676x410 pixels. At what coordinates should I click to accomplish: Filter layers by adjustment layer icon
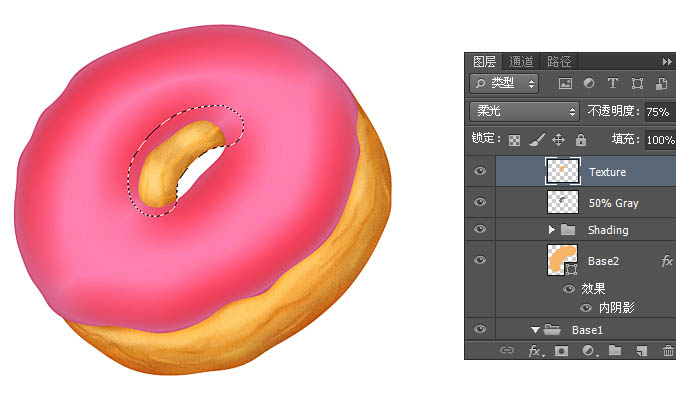pos(589,83)
